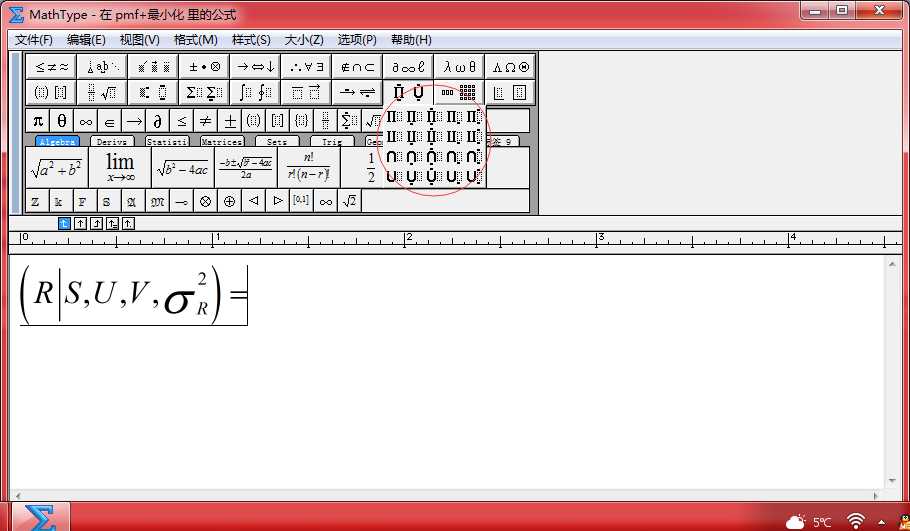Open the 视图(V) menu
Image resolution: width=910 pixels, height=531 pixels.
(140, 39)
